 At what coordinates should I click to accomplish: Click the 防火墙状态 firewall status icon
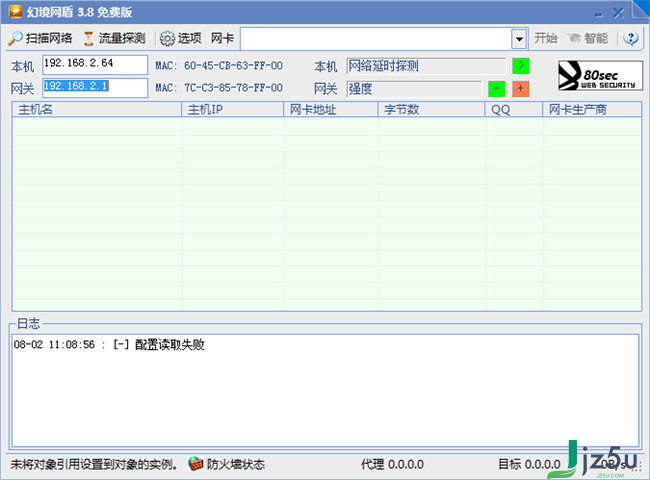(196, 463)
